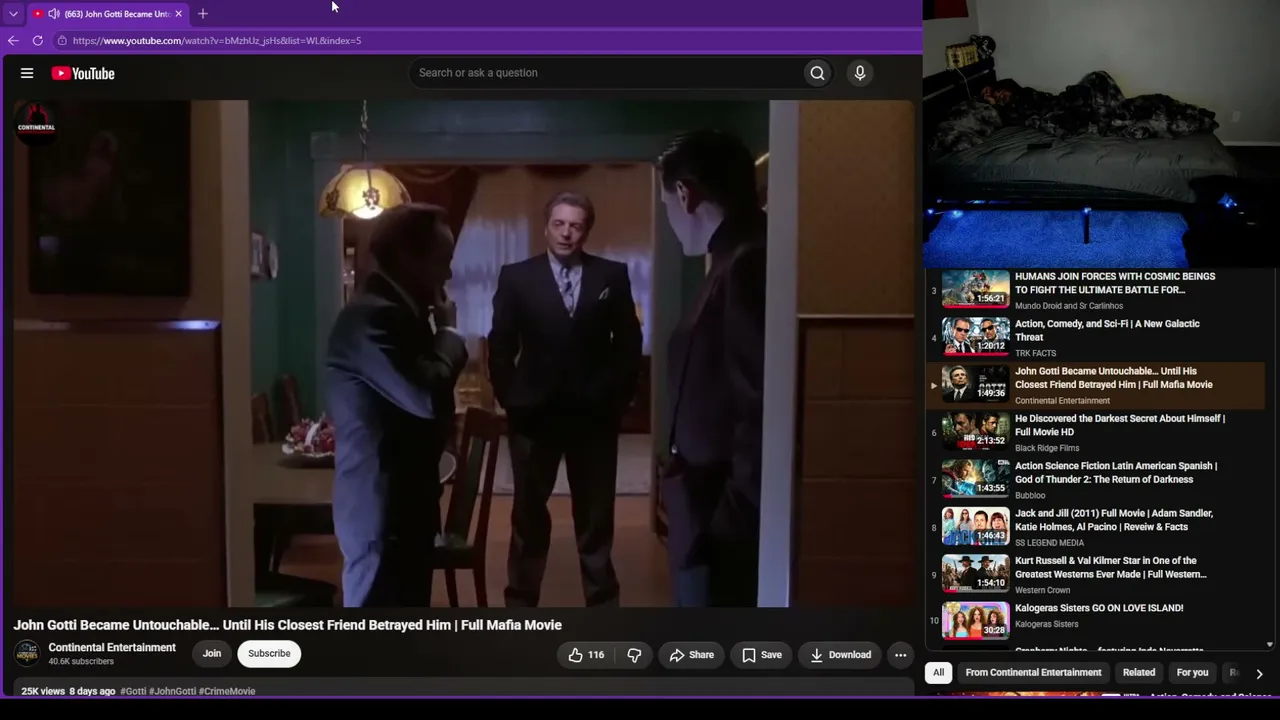Reload the current YouTube page
Viewport: 1280px width, 720px height.
(38, 41)
